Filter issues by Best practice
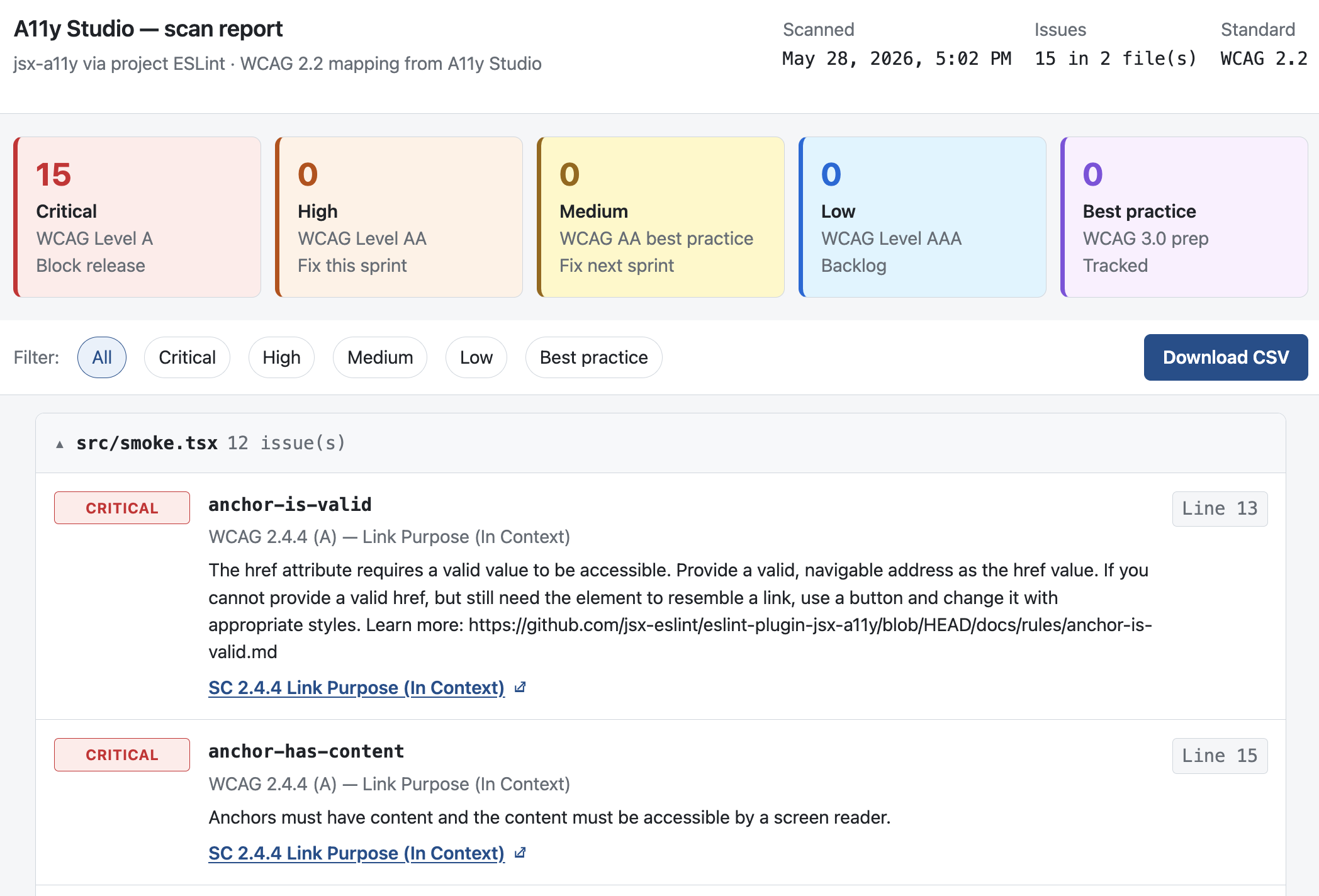 tap(593, 357)
